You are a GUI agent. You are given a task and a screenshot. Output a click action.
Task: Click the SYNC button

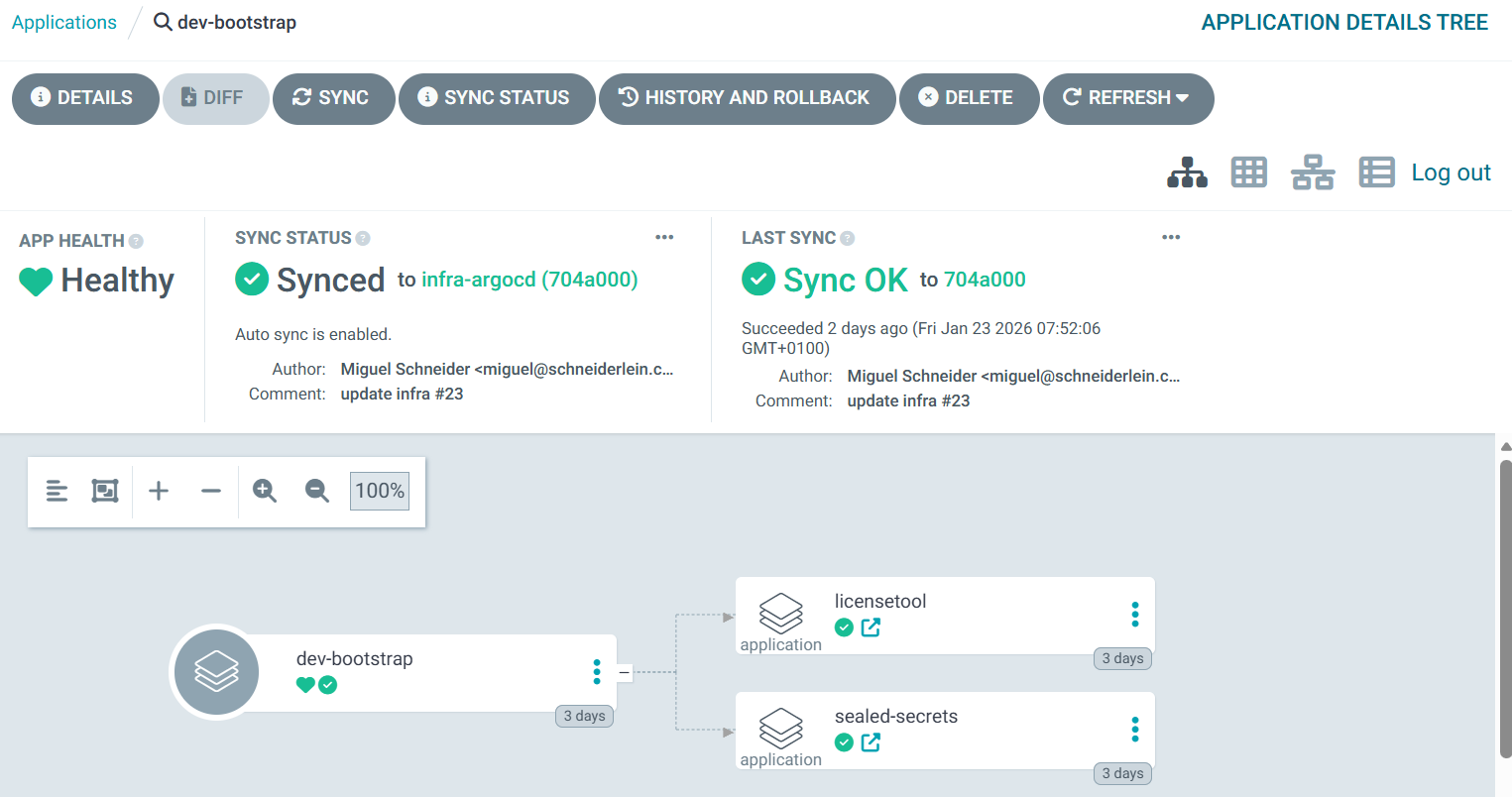[333, 98]
